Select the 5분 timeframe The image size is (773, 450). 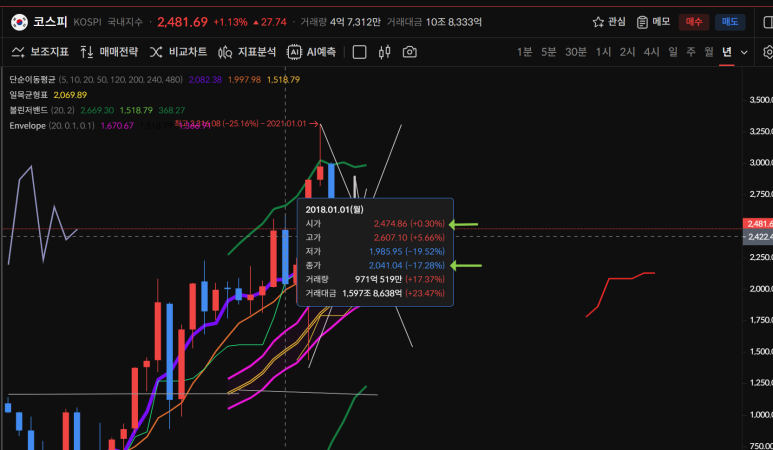point(549,52)
